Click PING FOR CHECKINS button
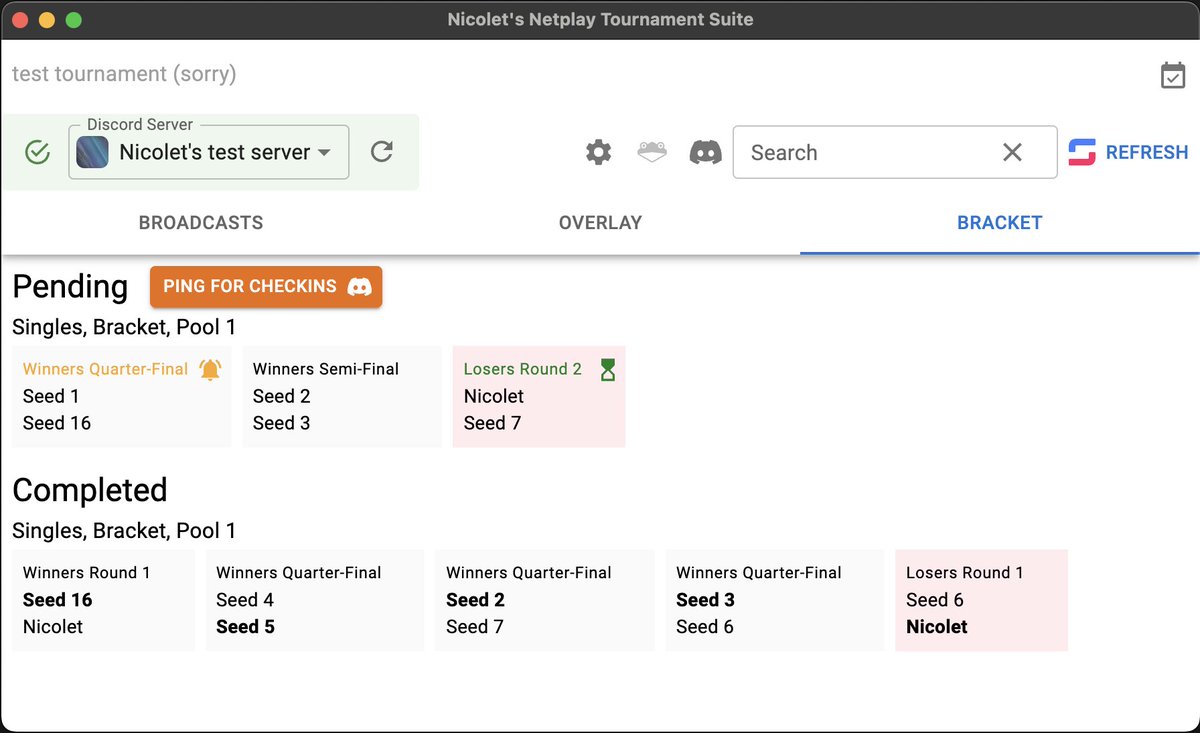The image size is (1200, 733). (266, 286)
